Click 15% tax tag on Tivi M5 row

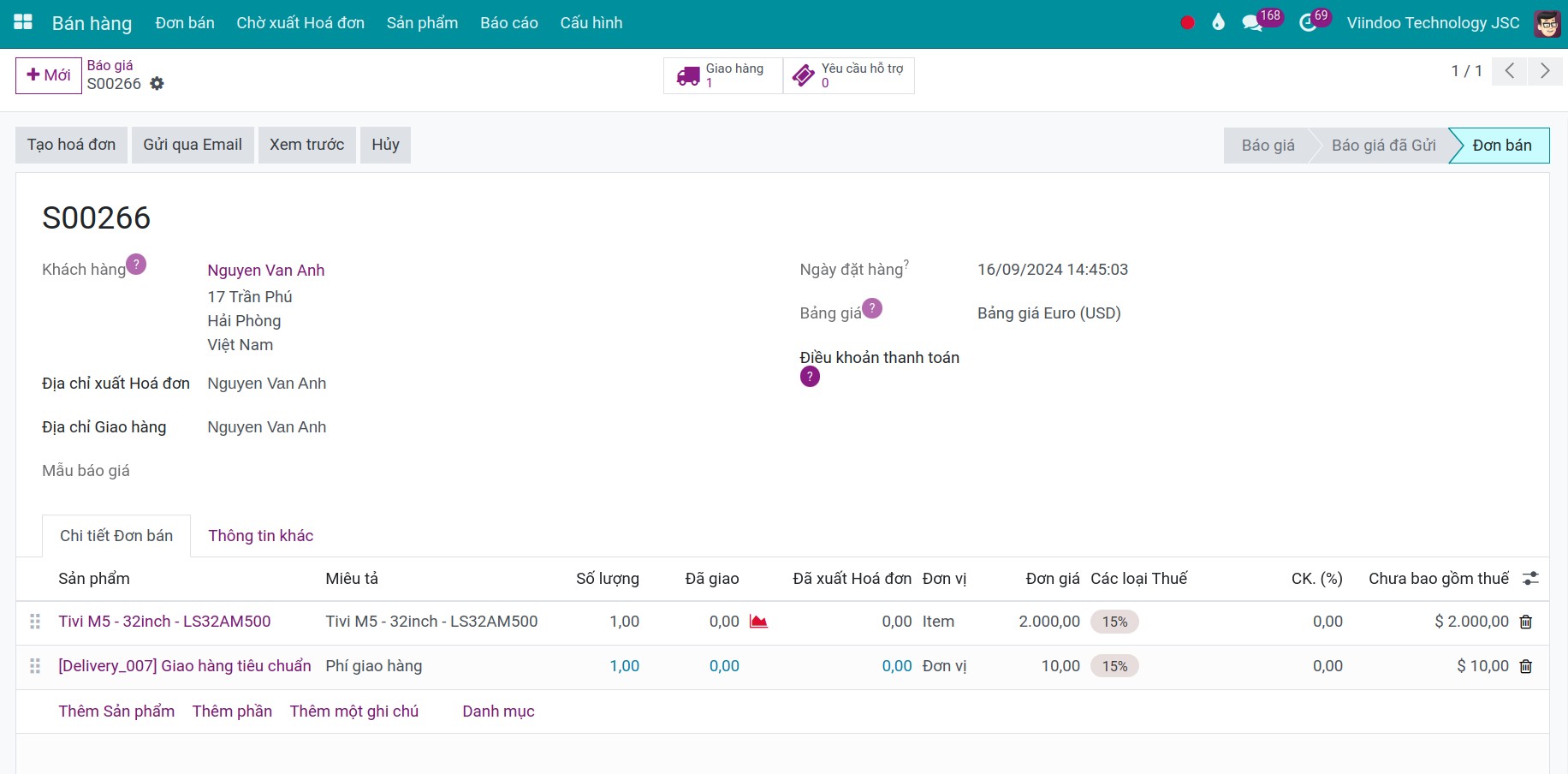[1114, 622]
